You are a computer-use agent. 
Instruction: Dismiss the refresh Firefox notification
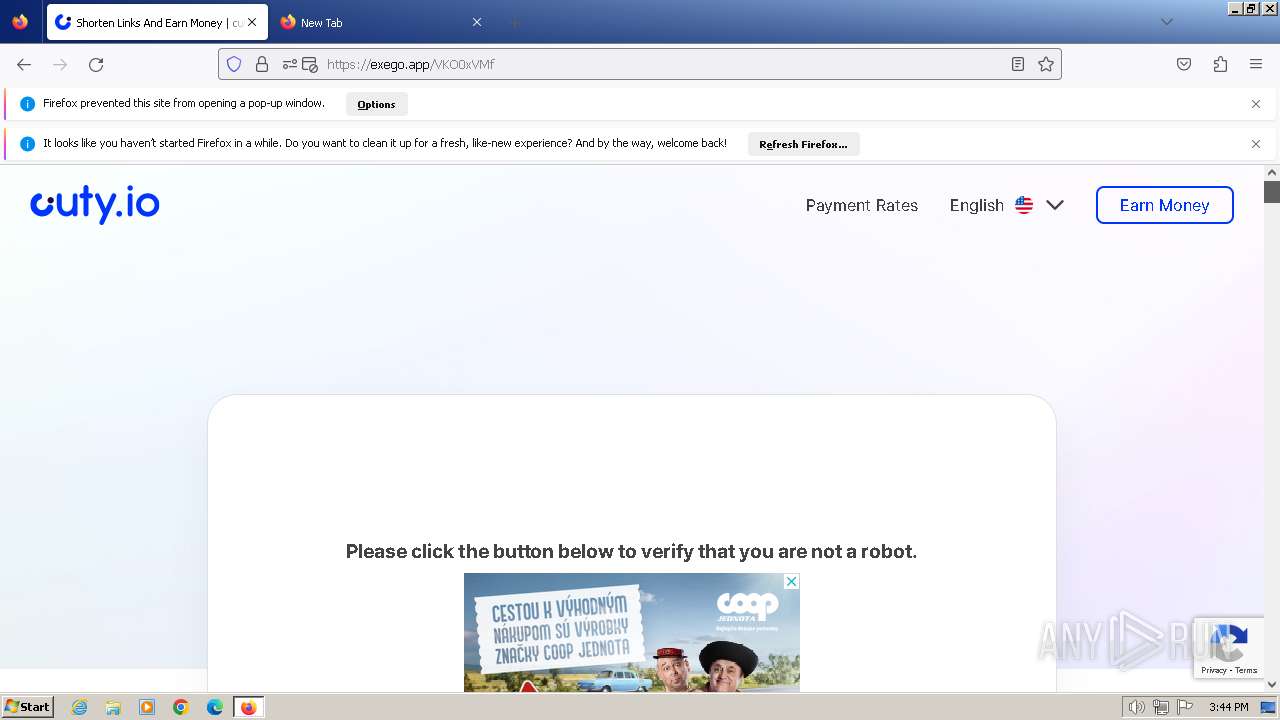tap(1256, 144)
